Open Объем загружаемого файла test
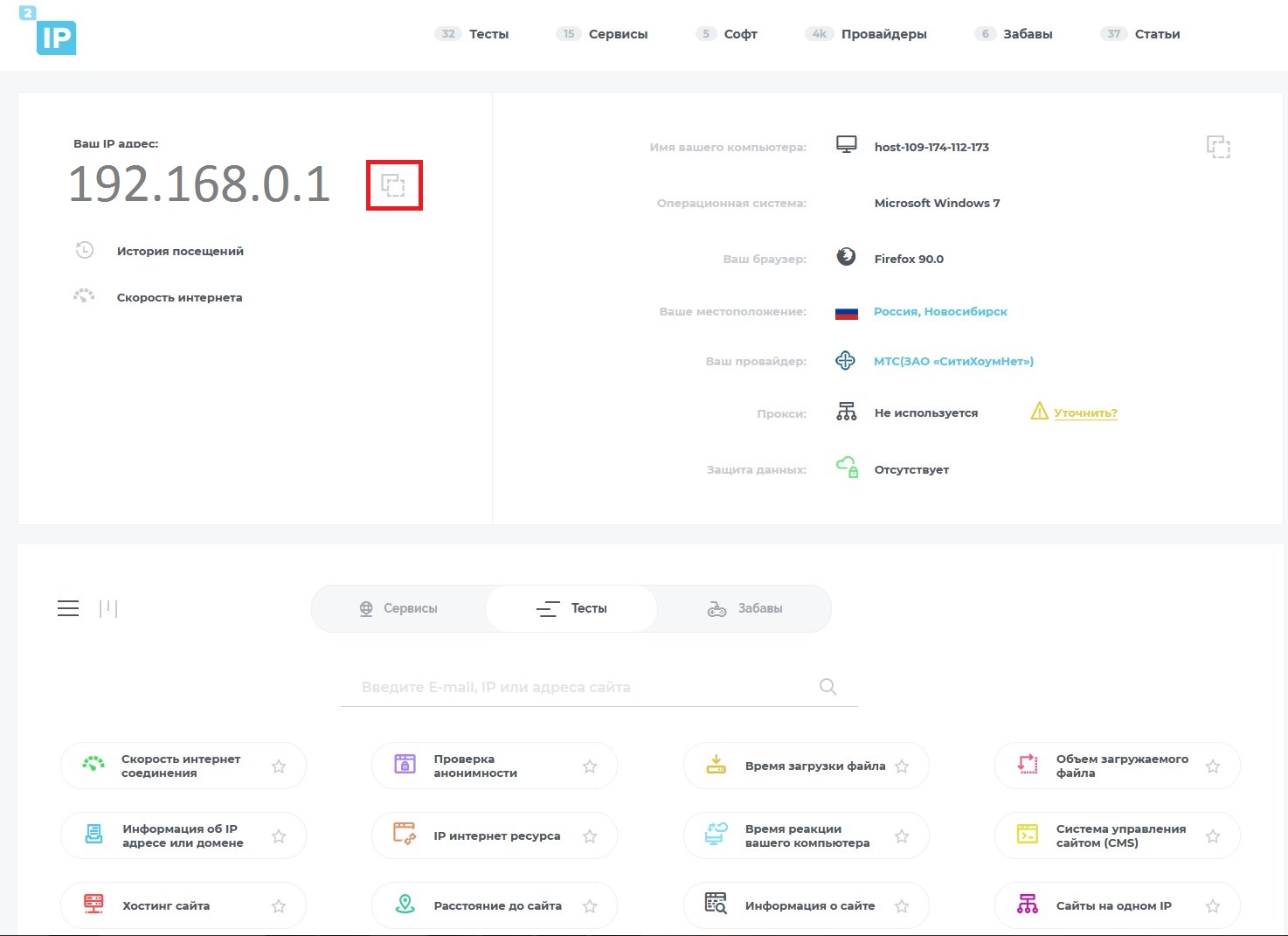This screenshot has width=1288, height=936. [1118, 766]
